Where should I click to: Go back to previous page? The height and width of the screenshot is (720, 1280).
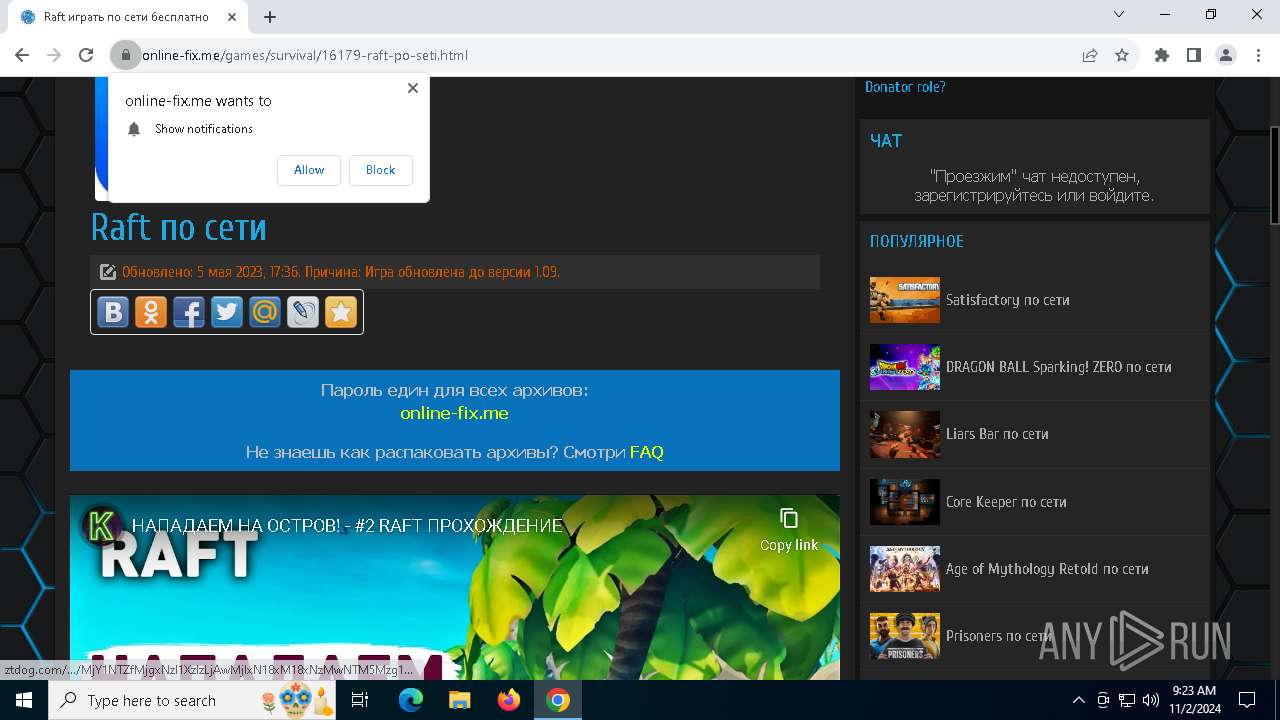[22, 55]
